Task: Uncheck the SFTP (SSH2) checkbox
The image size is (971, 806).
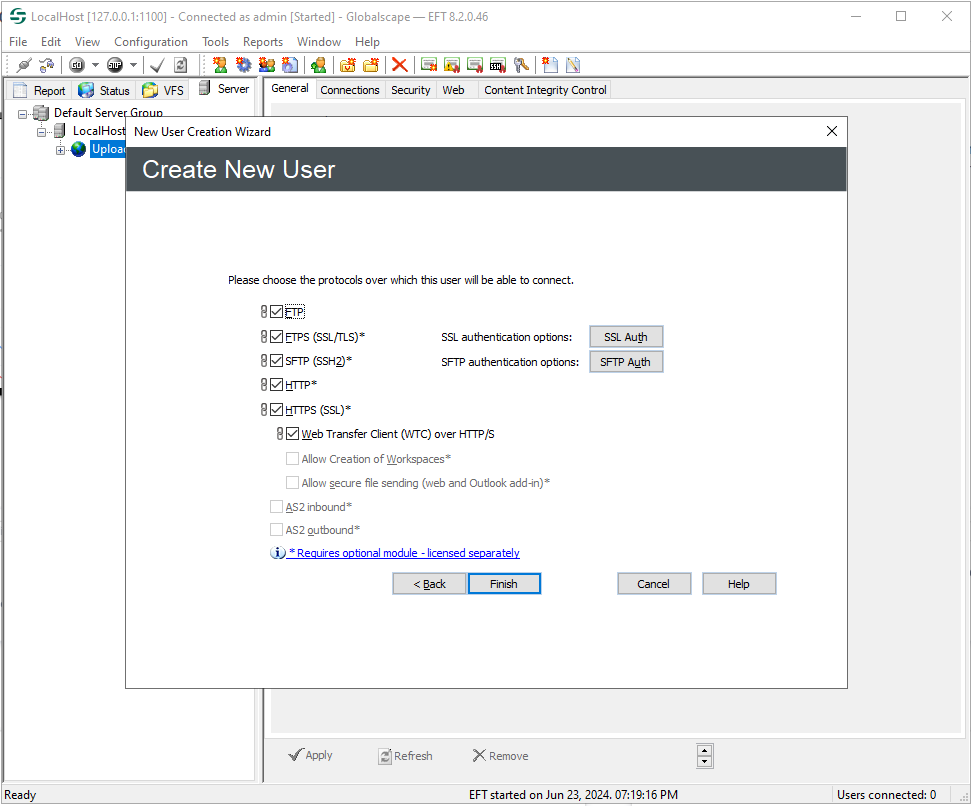Action: tap(276, 361)
